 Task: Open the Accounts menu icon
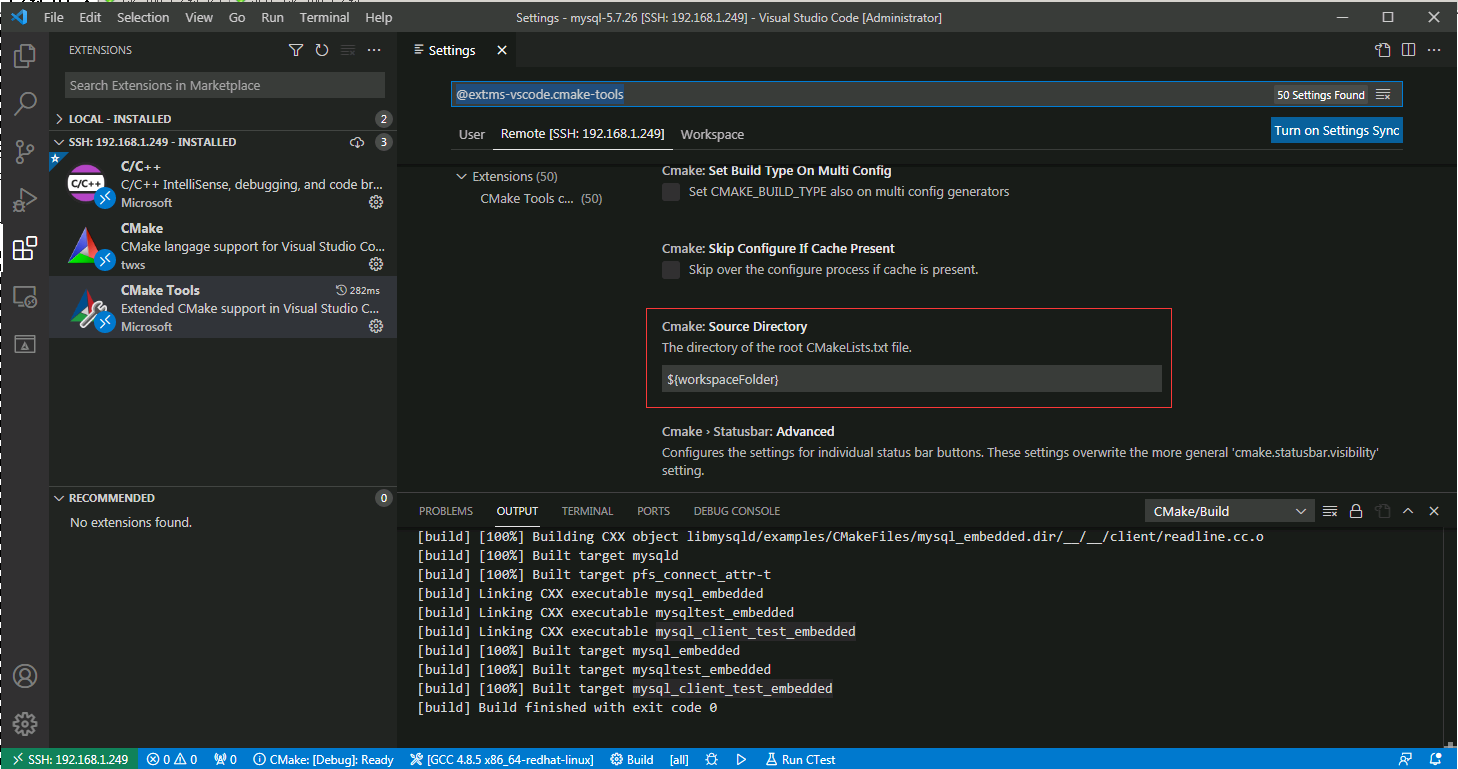25,676
